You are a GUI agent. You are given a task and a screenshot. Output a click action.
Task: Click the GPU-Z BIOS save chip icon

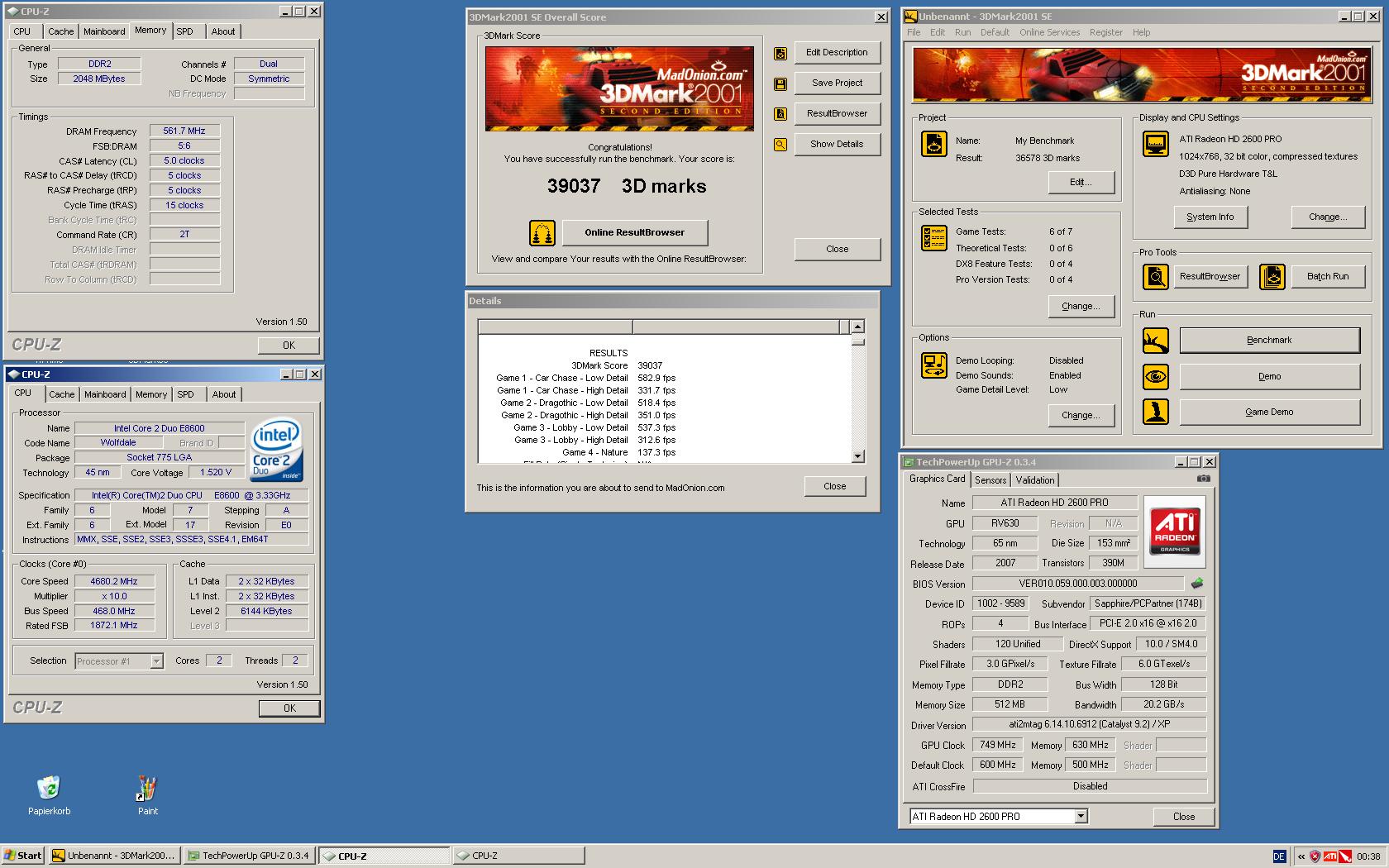pos(1196,583)
